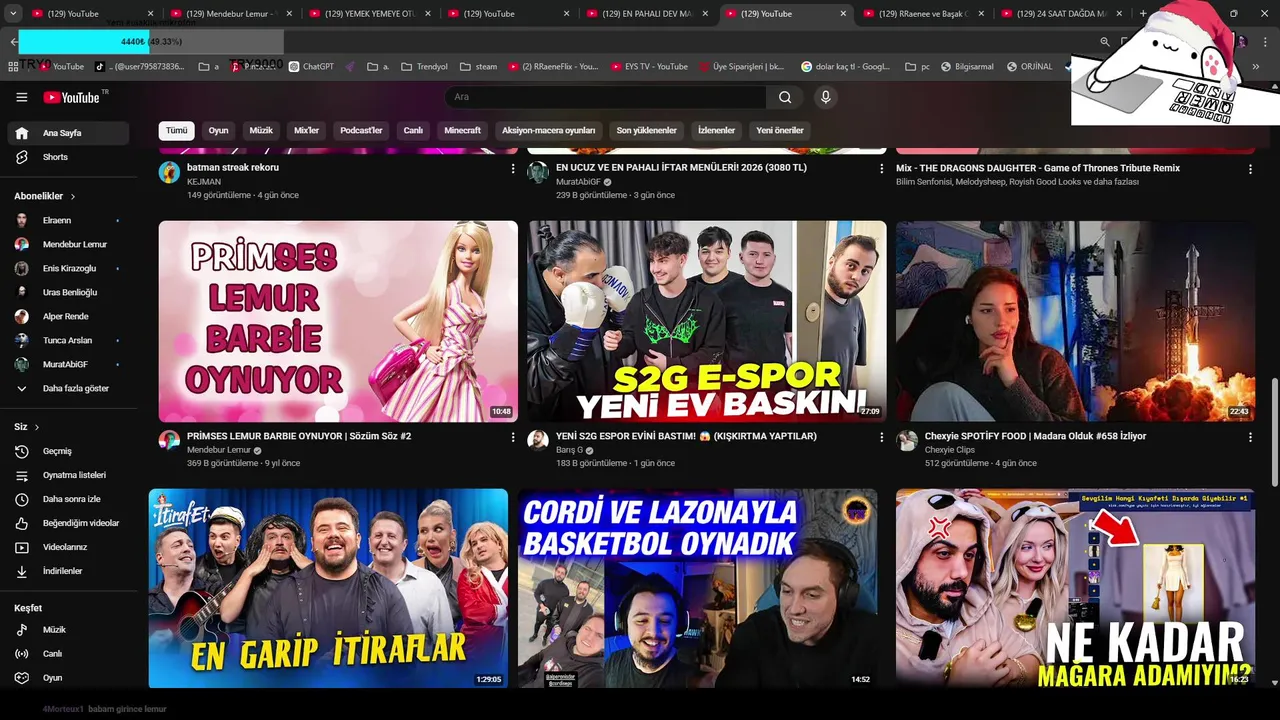Select the Oyun filter chip
Screen dimensions: 1280x720
pyautogui.click(x=218, y=131)
